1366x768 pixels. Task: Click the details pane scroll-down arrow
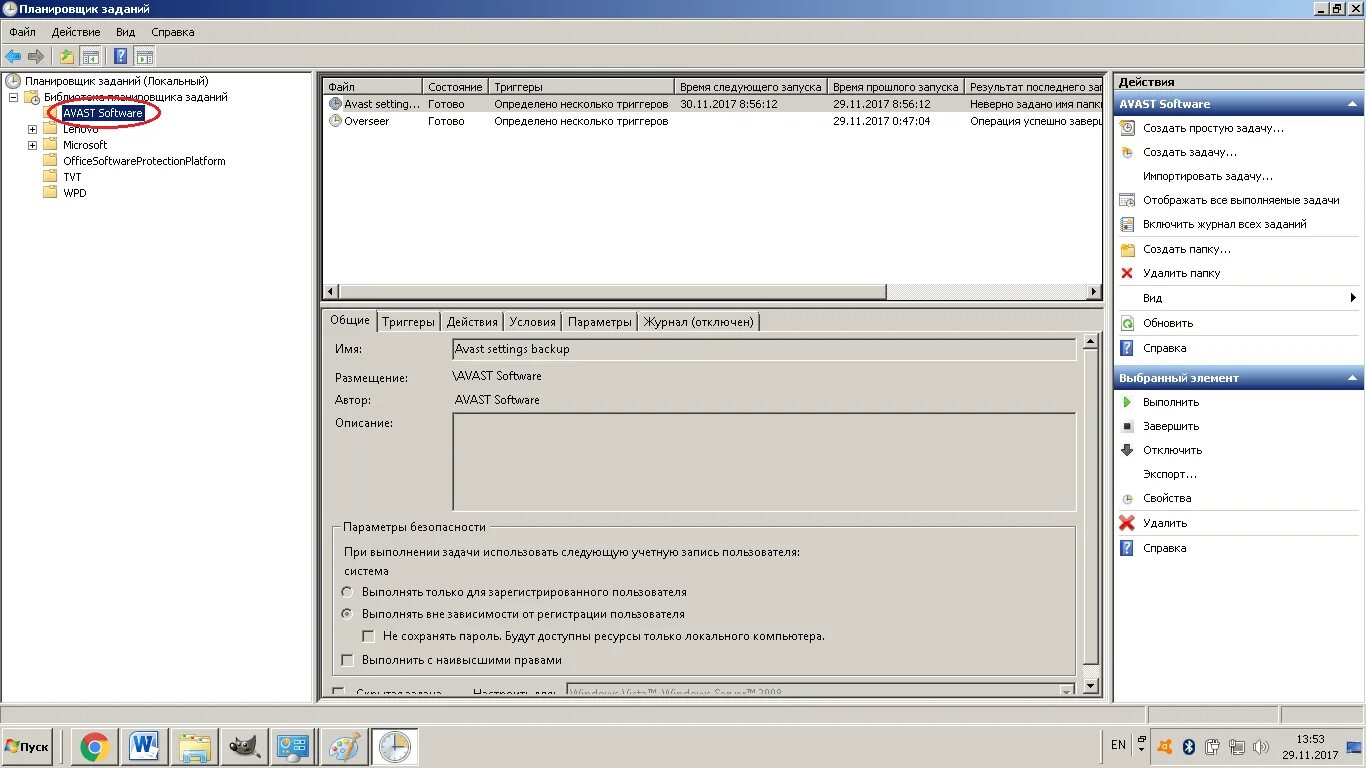click(1091, 686)
